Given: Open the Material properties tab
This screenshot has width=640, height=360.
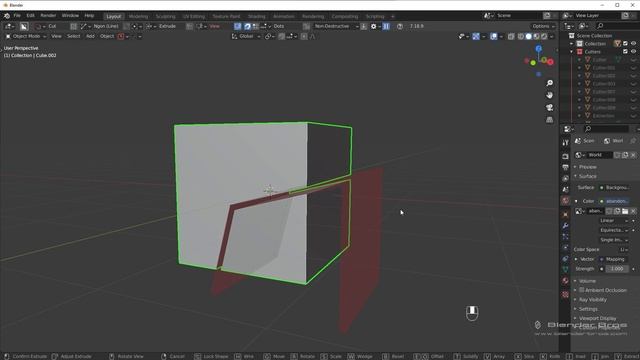Looking at the screenshot, I should 565,280.
